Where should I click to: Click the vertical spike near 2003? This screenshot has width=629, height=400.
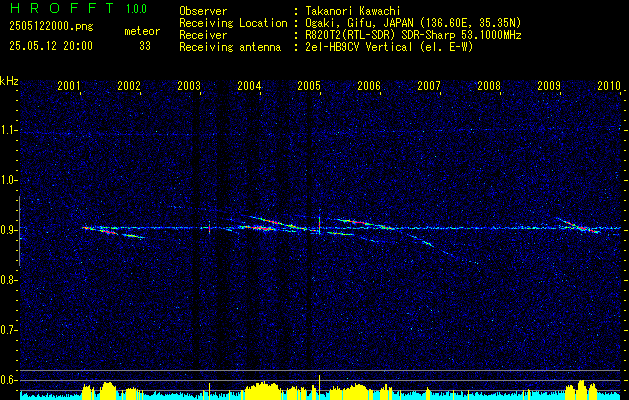[209, 227]
